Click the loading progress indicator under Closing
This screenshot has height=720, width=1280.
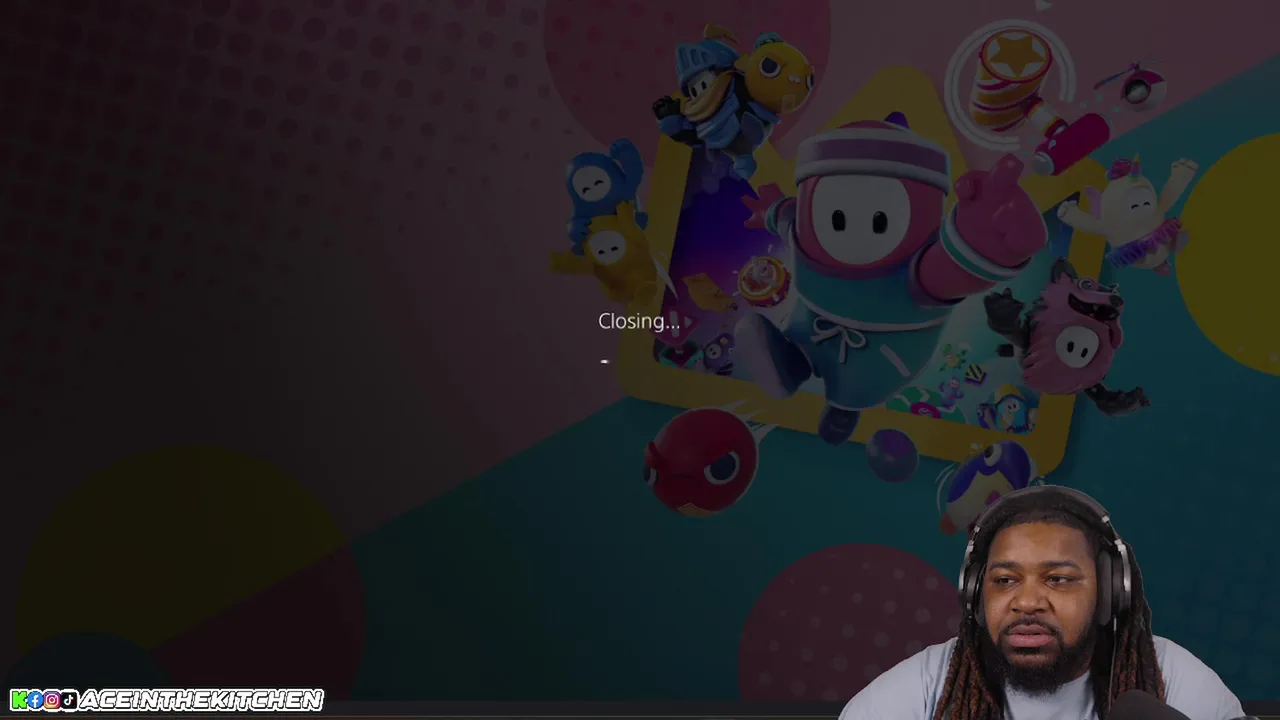click(604, 361)
